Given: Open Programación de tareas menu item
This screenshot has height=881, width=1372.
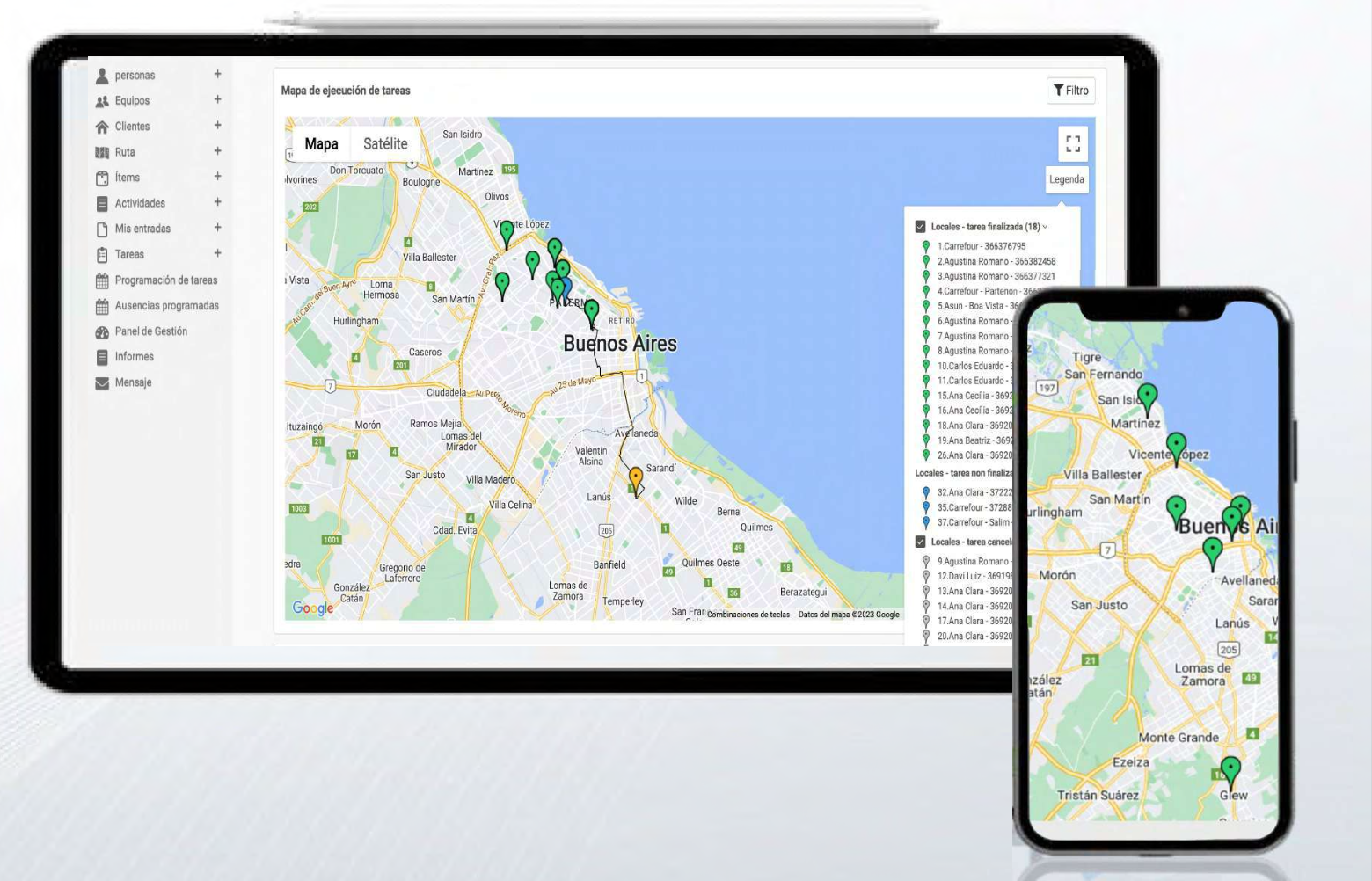Looking at the screenshot, I should click(x=165, y=280).
